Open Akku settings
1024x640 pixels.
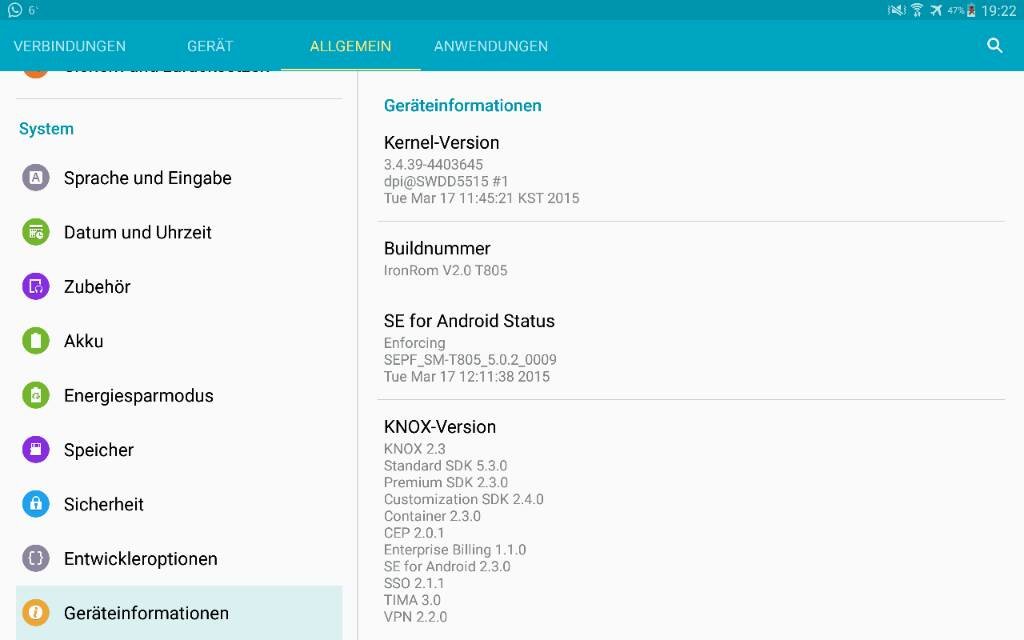click(x=179, y=341)
